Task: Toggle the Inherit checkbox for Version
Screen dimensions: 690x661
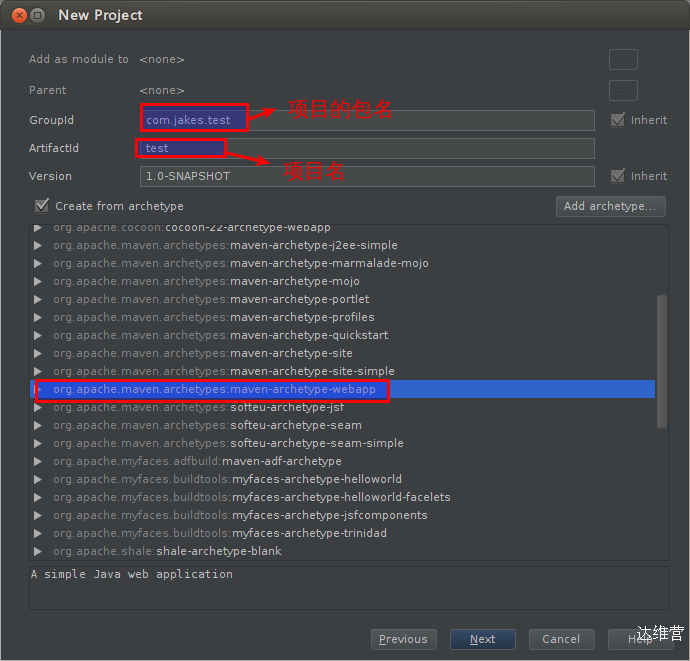Action: click(x=617, y=176)
